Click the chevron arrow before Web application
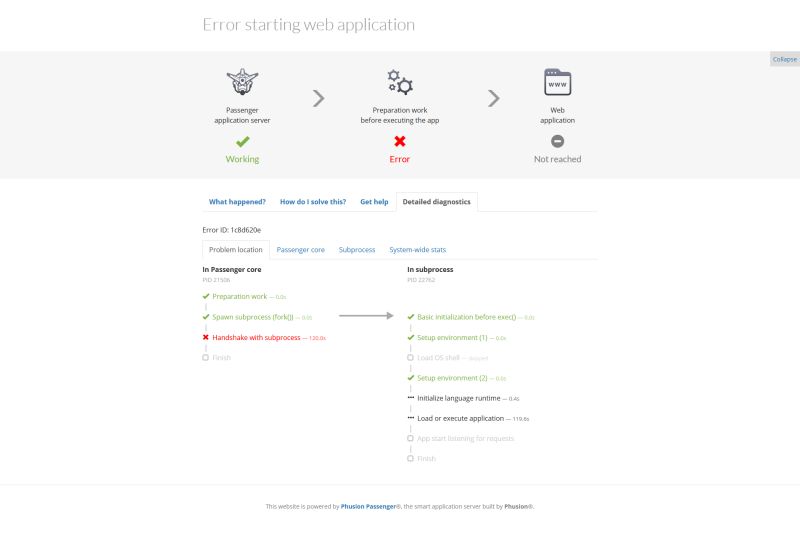Image resolution: width=800 pixels, height=541 pixels. click(x=493, y=99)
